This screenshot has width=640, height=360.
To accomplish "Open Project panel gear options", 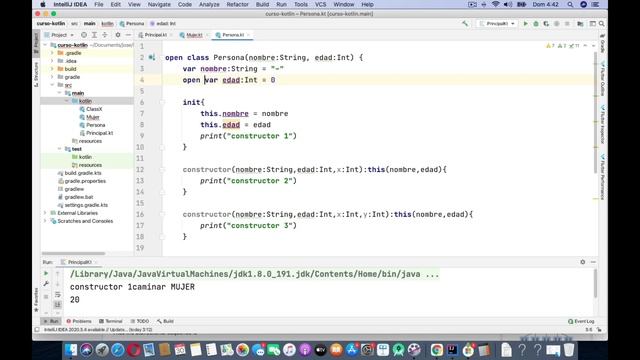I will (118, 35).
